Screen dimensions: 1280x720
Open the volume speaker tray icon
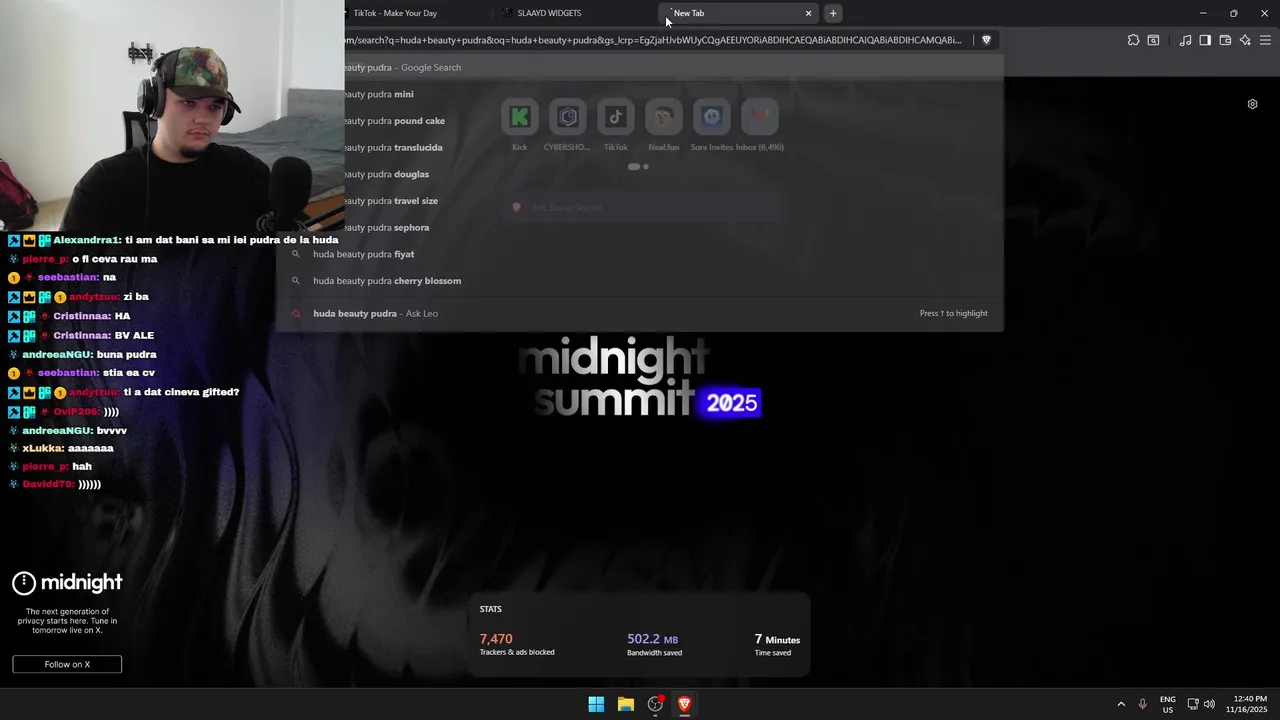click(1209, 704)
